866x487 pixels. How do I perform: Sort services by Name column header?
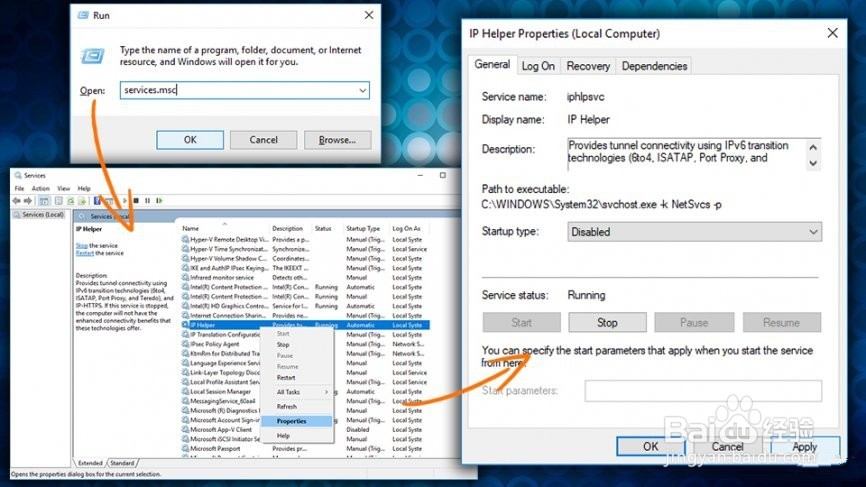pyautogui.click(x=191, y=228)
